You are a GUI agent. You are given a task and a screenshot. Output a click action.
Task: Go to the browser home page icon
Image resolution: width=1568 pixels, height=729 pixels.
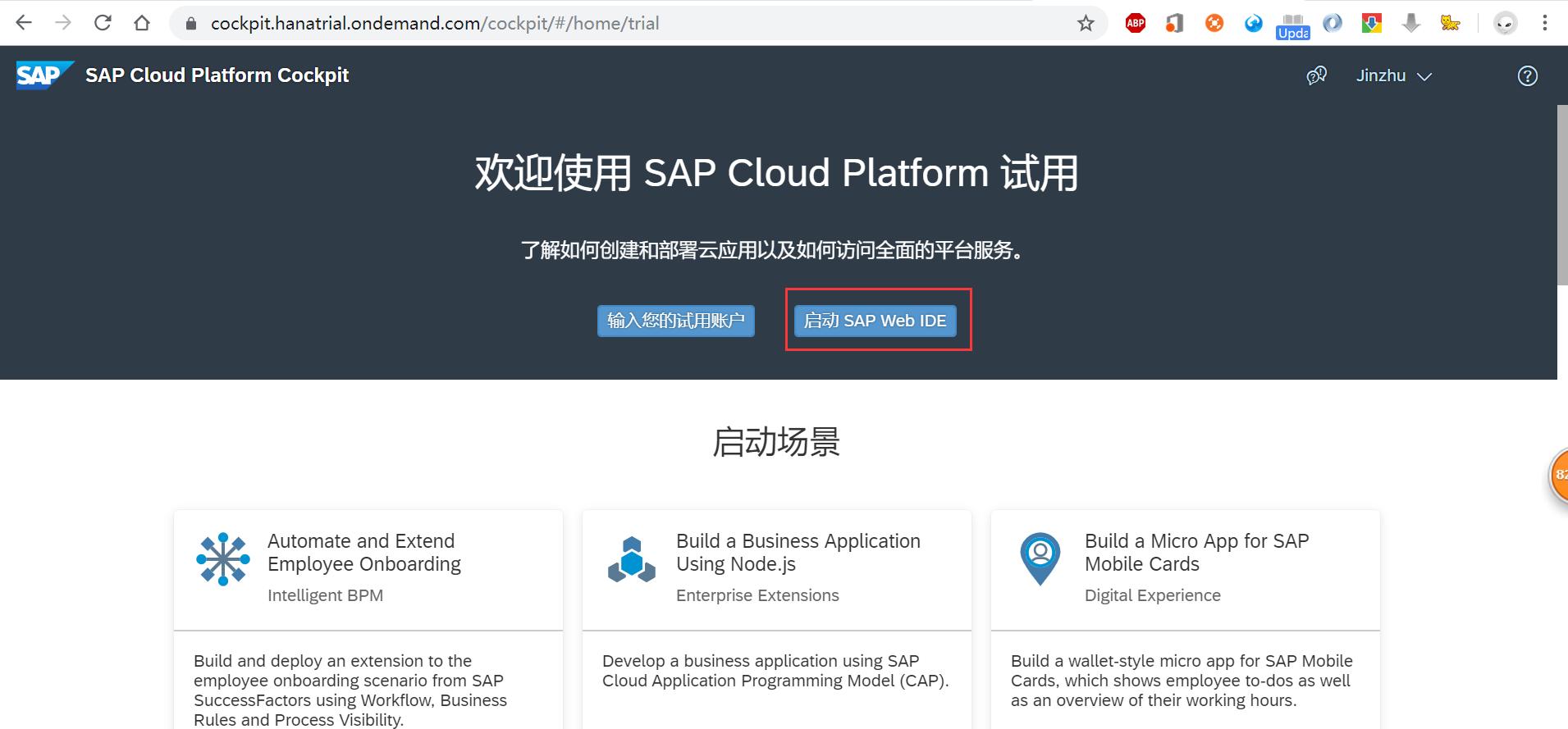click(x=142, y=23)
